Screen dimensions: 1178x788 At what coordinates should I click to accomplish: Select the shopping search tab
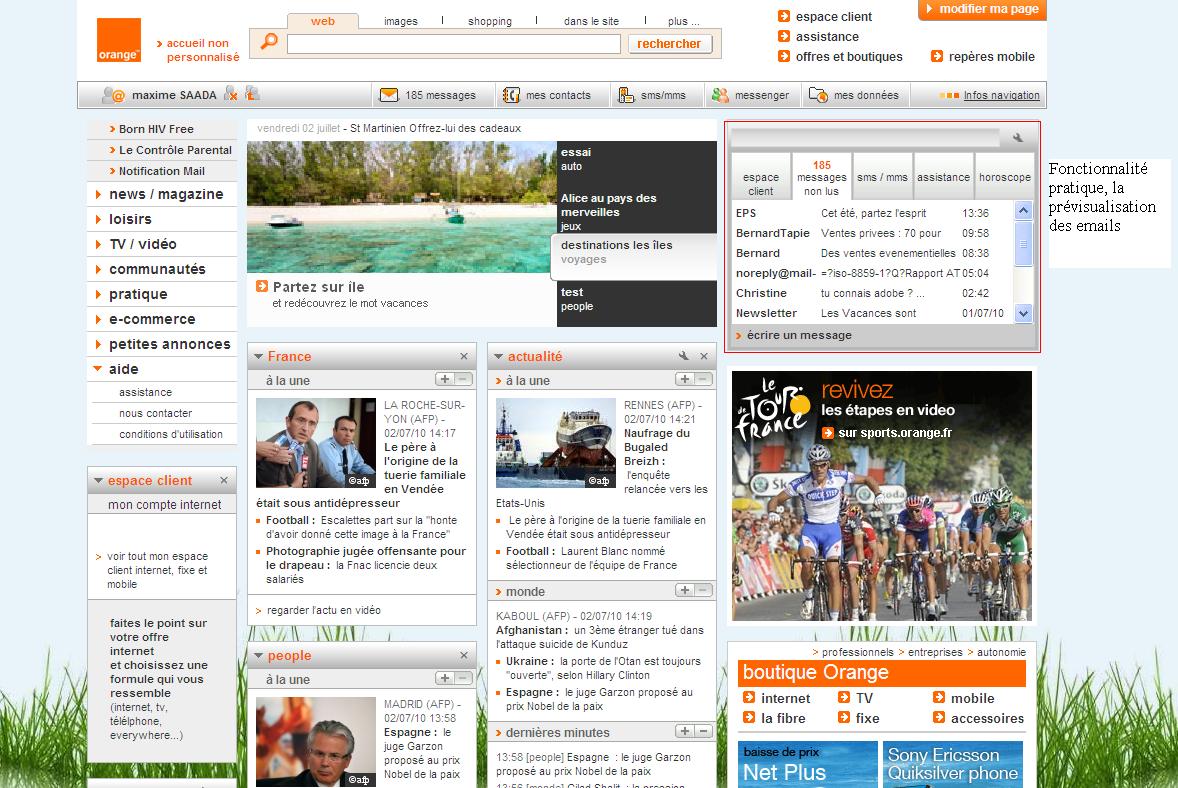490,21
